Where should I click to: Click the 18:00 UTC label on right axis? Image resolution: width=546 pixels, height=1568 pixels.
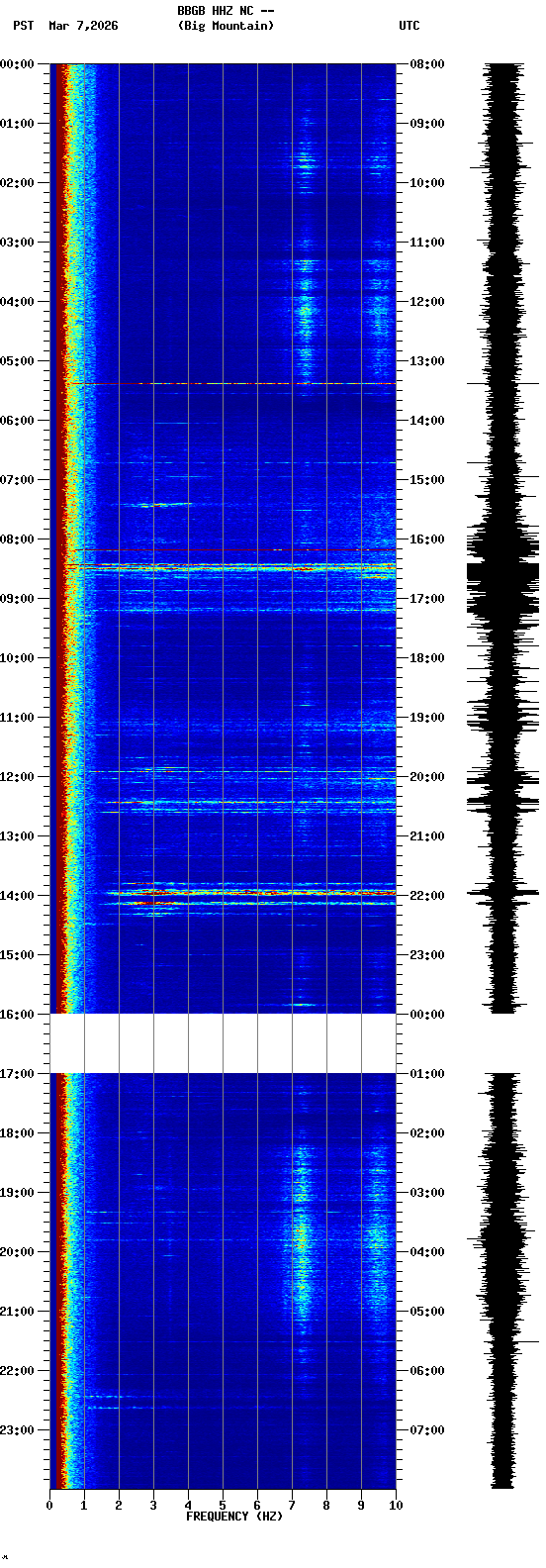click(427, 658)
